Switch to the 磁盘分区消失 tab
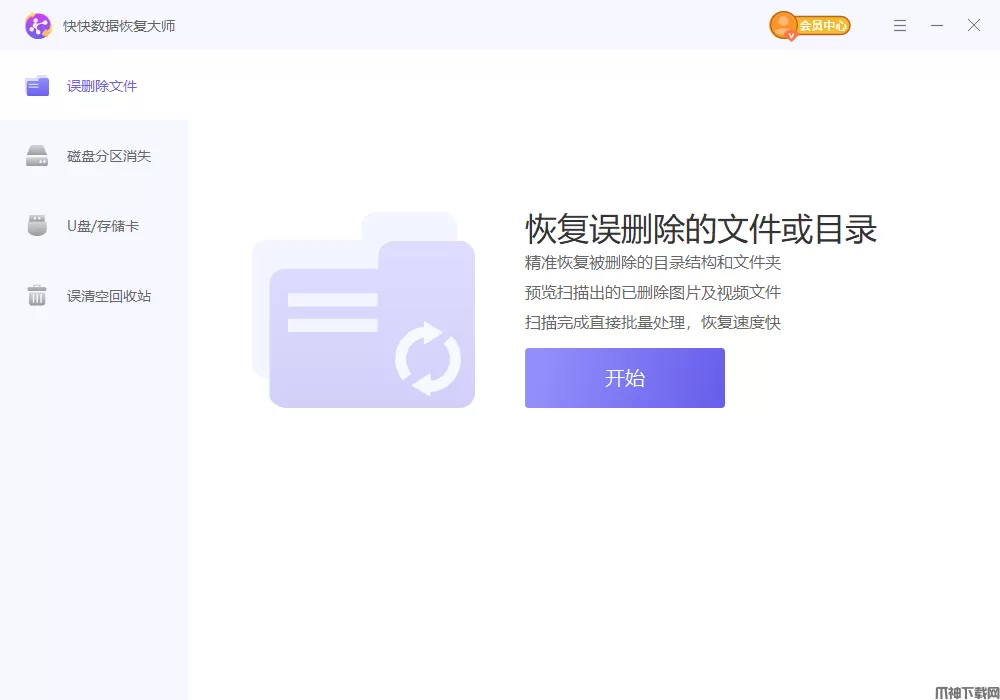This screenshot has height=700, width=1000. coord(109,156)
